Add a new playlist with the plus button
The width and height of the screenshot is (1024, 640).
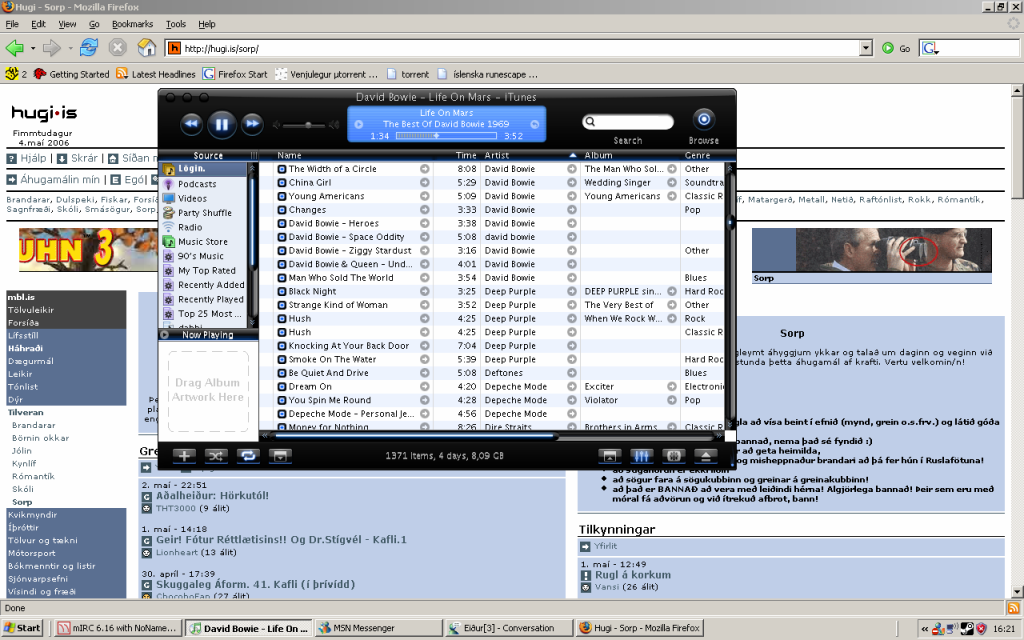tap(184, 456)
